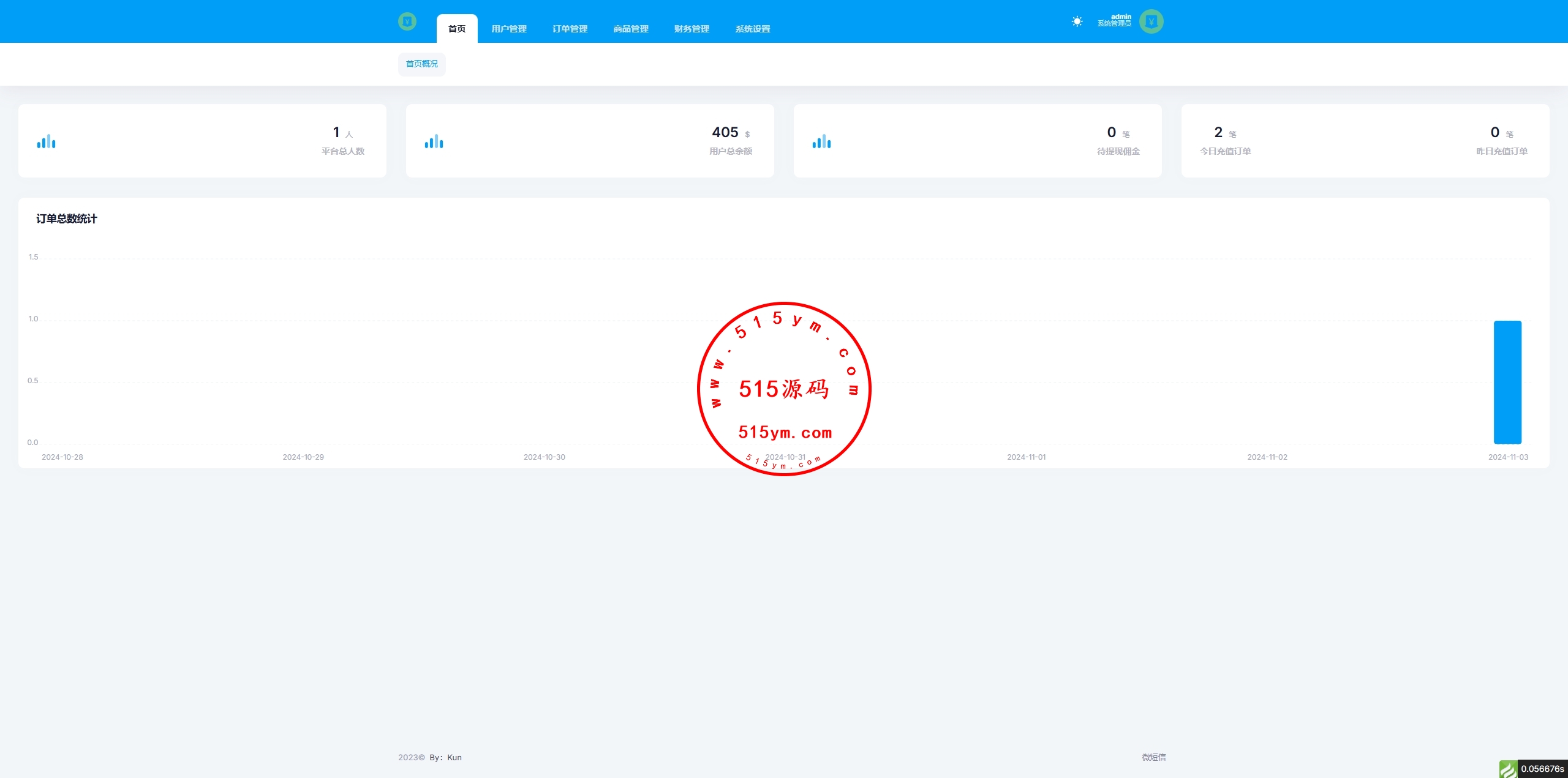Click the 微短信 footer link
Image resolution: width=1568 pixels, height=778 pixels.
coord(1153,757)
